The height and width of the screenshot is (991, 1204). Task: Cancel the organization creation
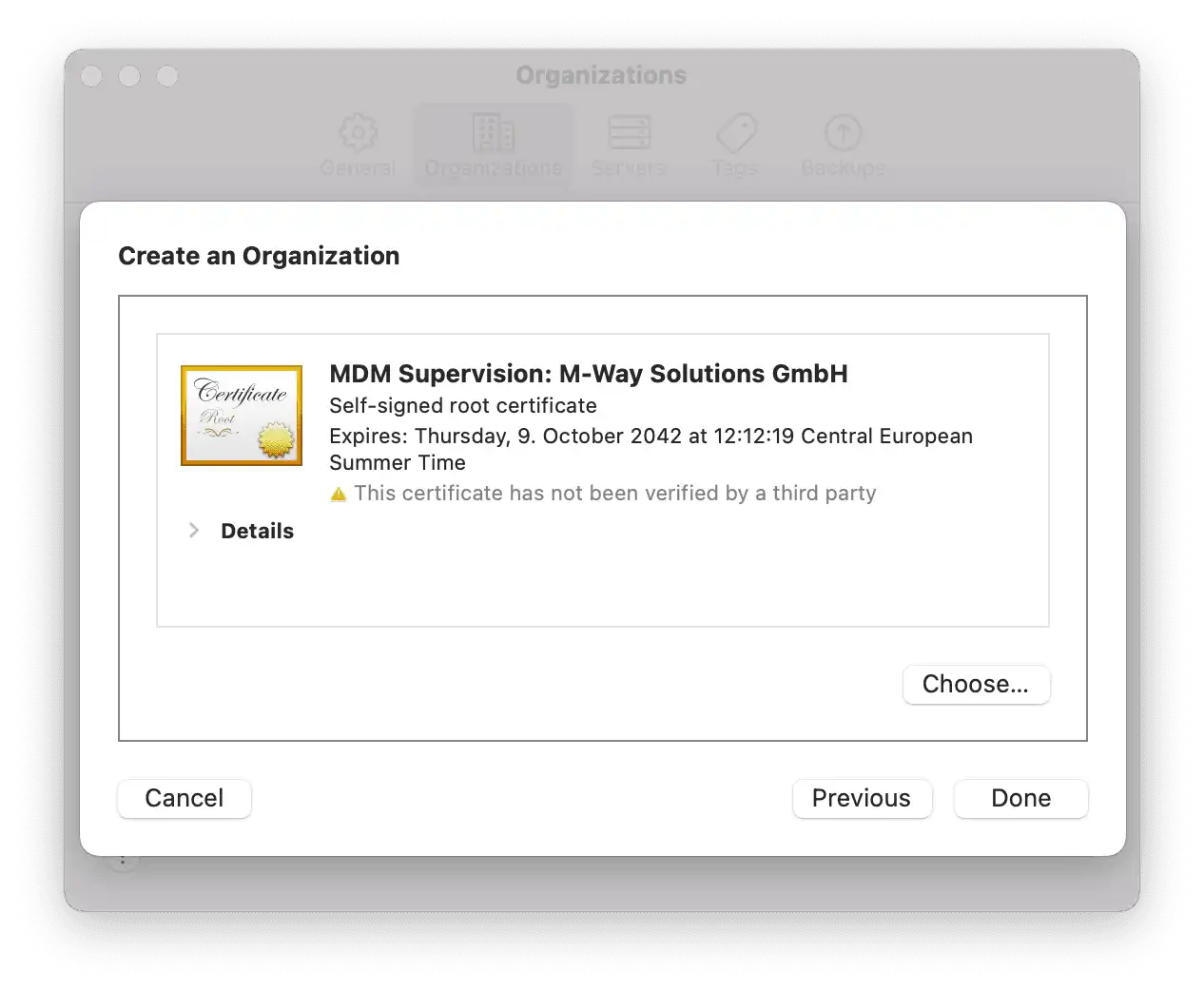(x=184, y=798)
